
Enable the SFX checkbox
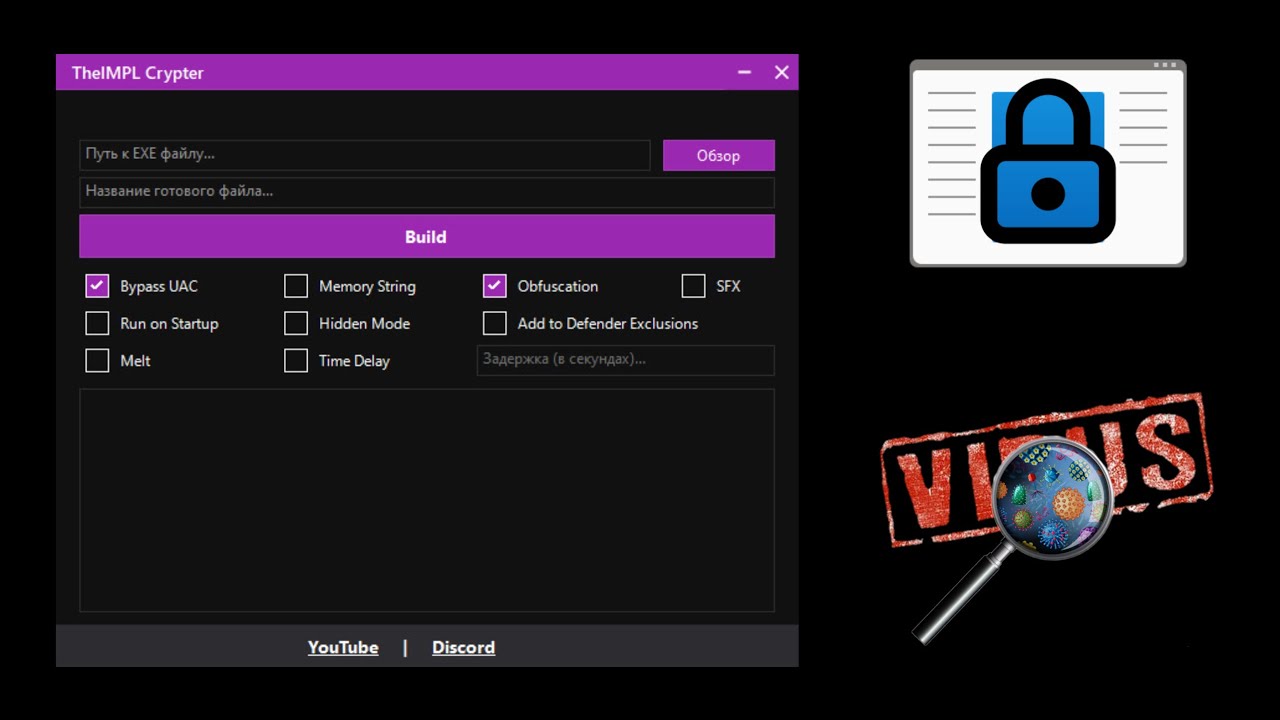coord(694,286)
